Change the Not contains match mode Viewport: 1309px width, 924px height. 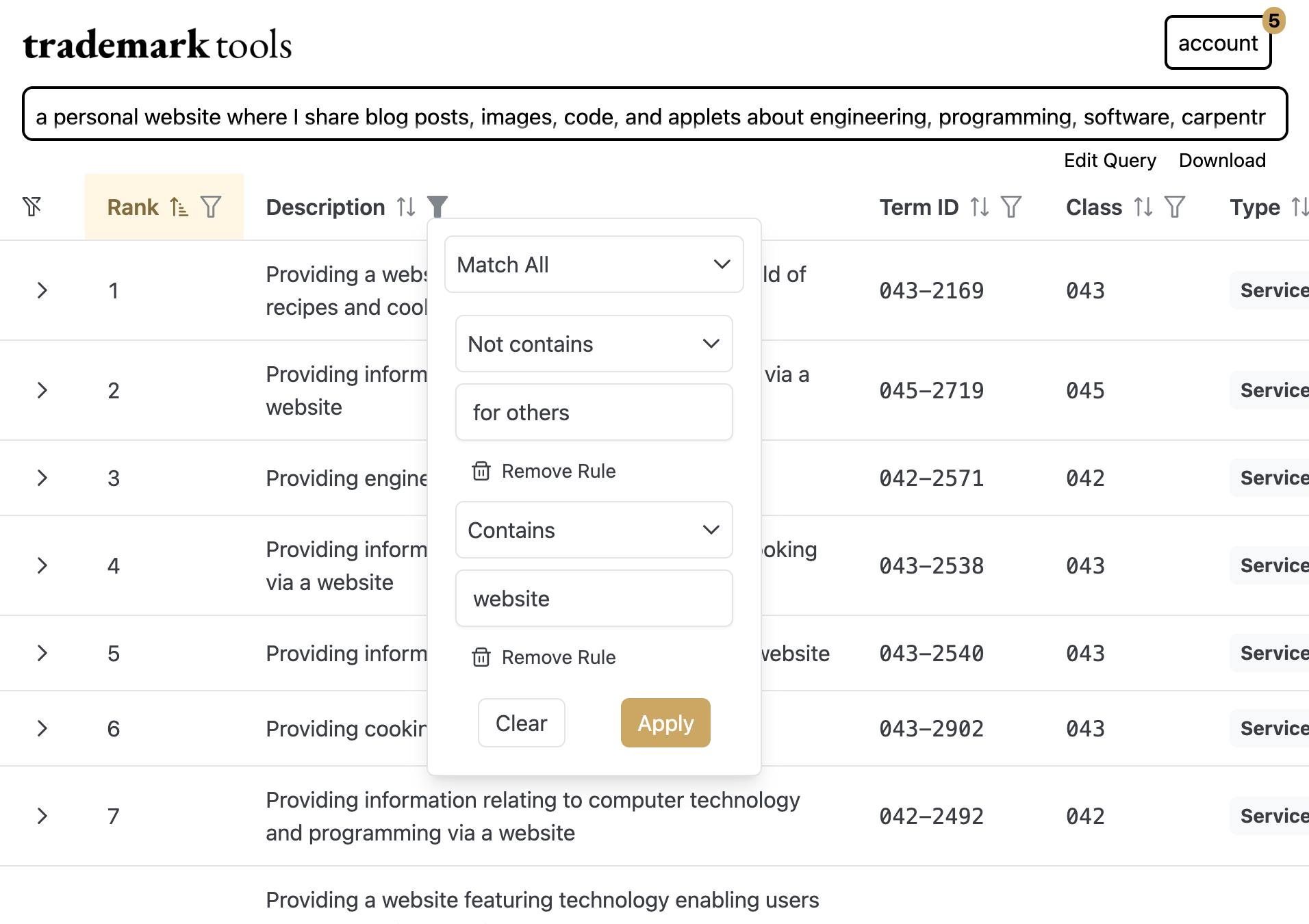click(x=594, y=344)
